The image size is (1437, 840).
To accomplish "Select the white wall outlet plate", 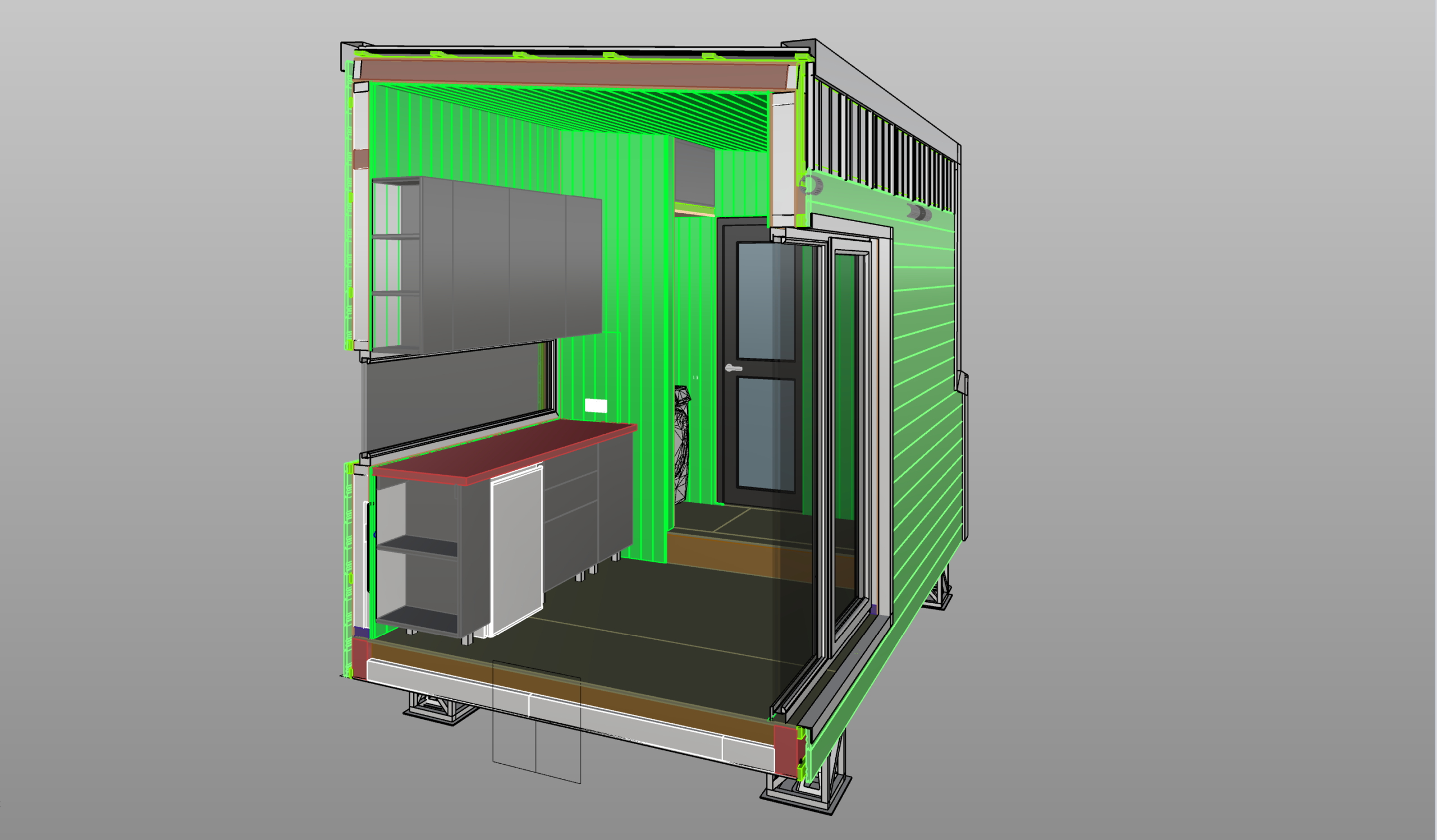I will pyautogui.click(x=596, y=405).
